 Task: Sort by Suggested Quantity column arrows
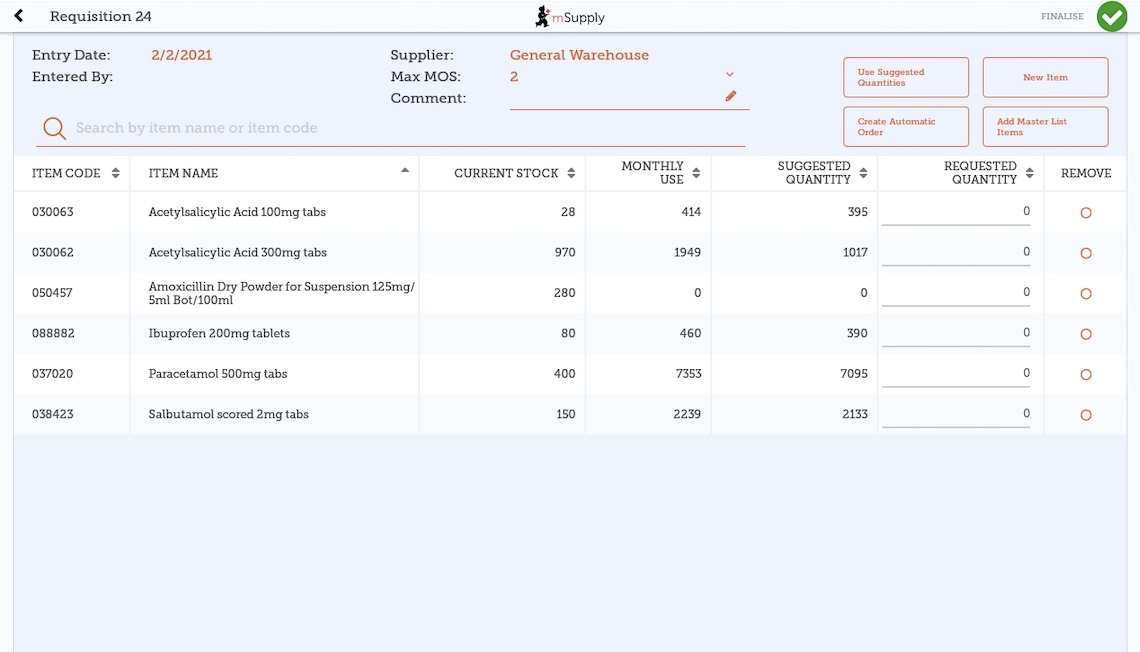click(863, 173)
